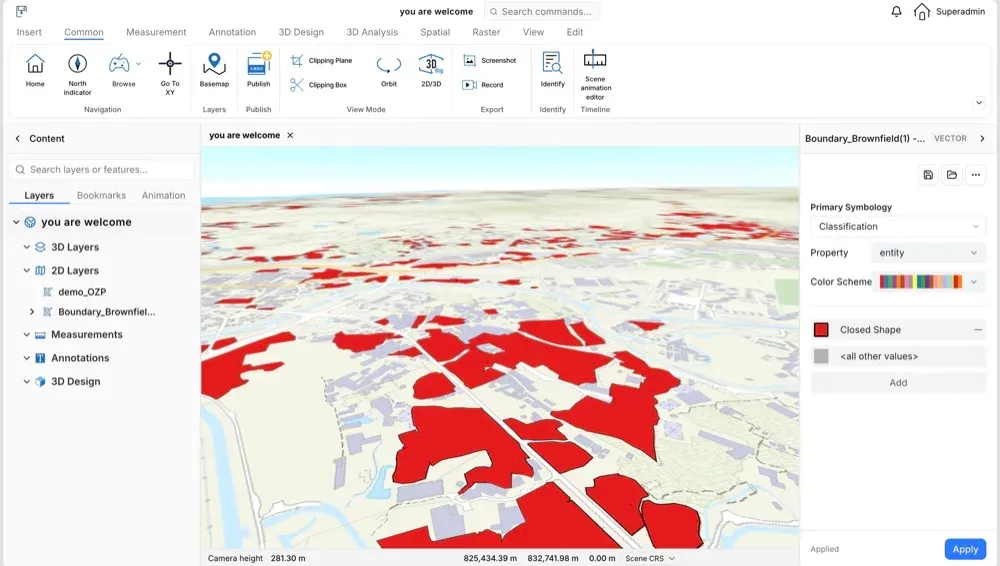1000x566 pixels.
Task: Click the Search commands field
Action: pos(541,11)
